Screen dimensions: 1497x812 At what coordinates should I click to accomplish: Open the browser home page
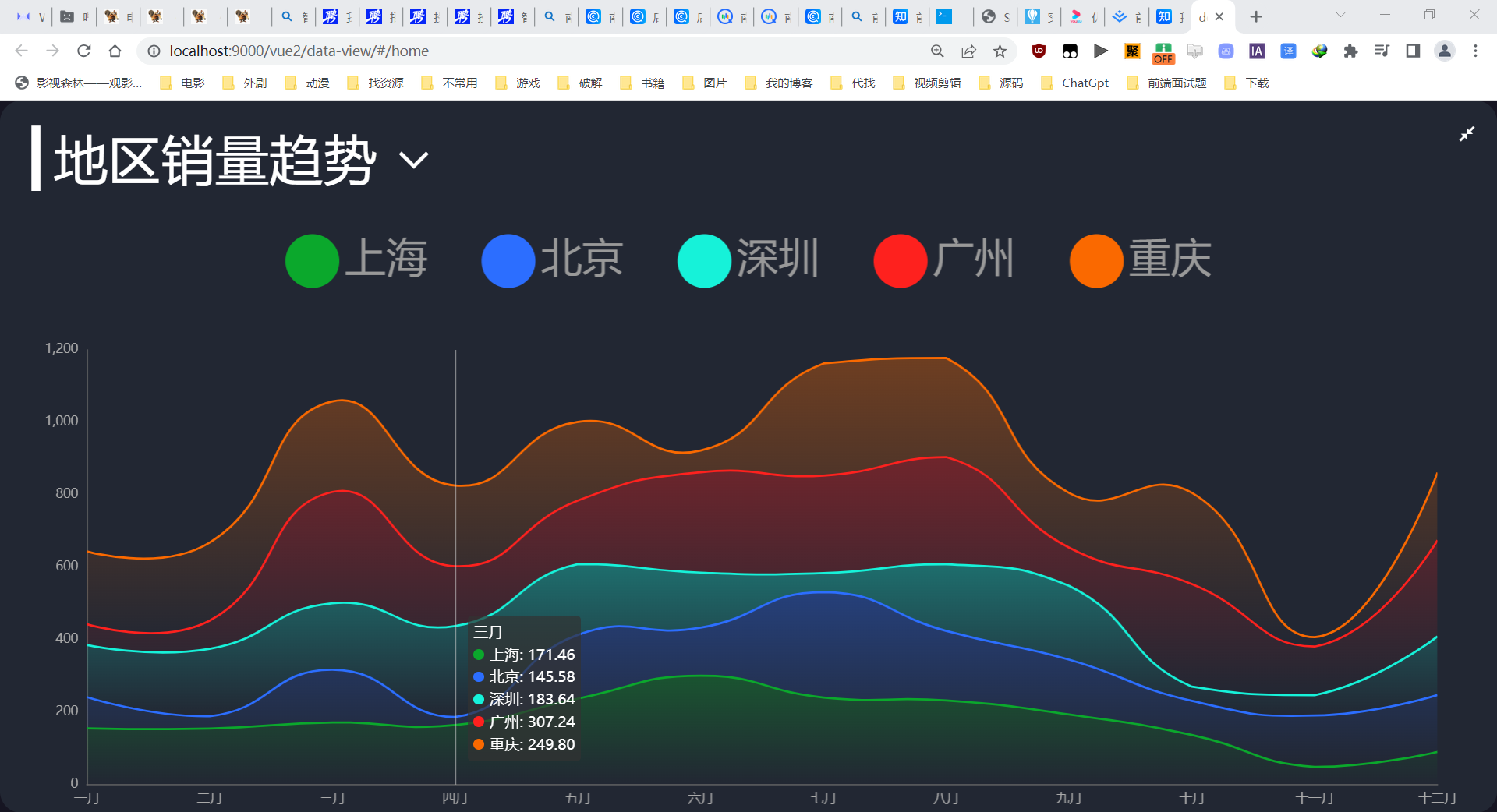(x=115, y=51)
